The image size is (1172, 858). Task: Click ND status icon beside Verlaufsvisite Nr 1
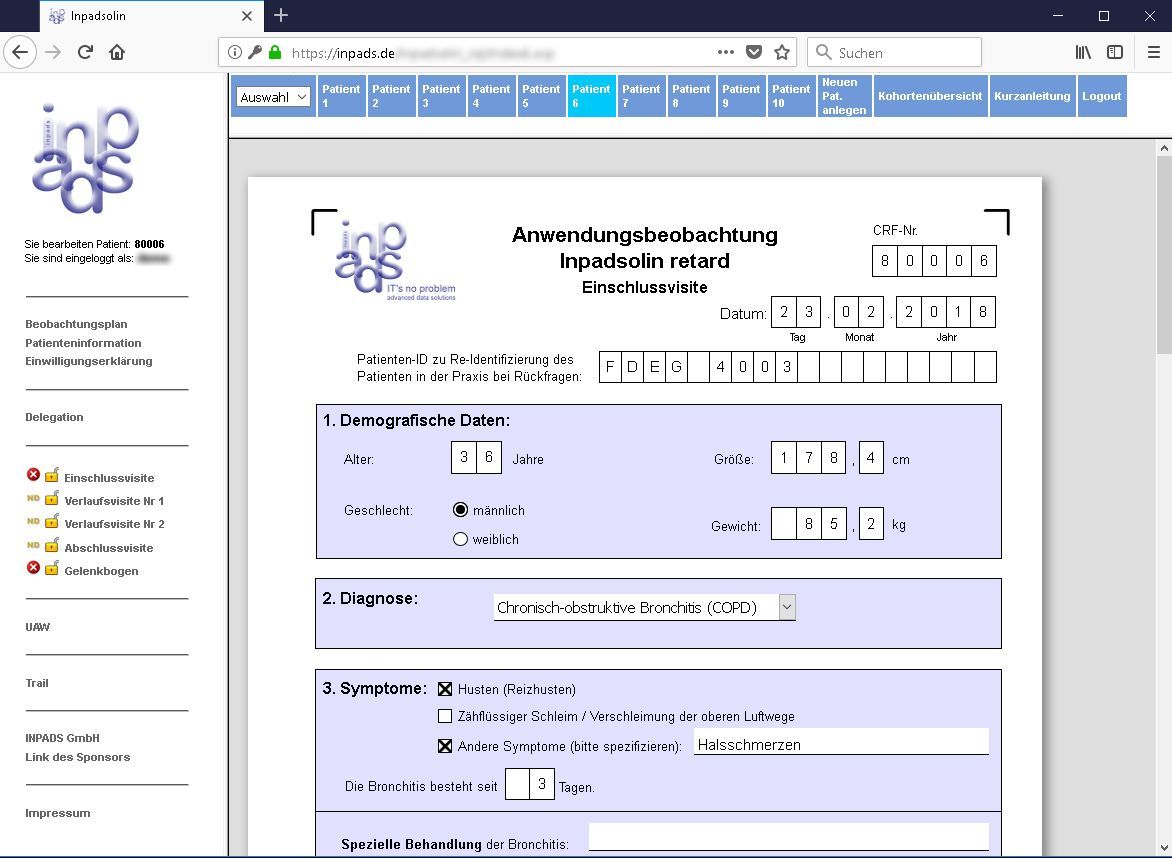33,499
